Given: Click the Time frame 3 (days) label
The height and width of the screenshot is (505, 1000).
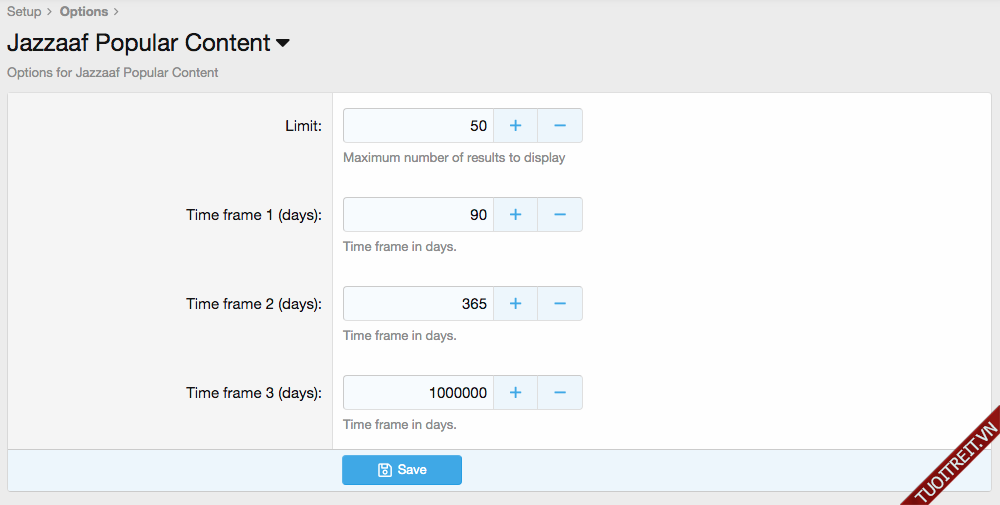Looking at the screenshot, I should (x=254, y=393).
